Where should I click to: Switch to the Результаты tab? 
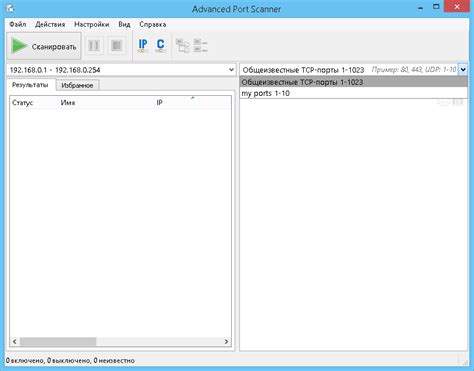(30, 85)
